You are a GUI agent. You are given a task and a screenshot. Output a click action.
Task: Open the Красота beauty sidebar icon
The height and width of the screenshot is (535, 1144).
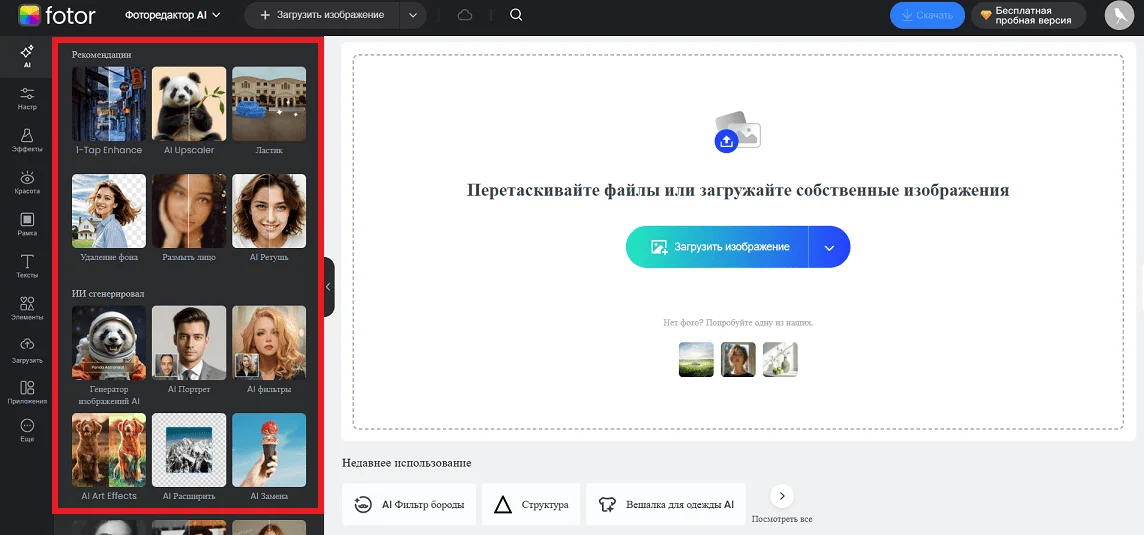point(27,182)
